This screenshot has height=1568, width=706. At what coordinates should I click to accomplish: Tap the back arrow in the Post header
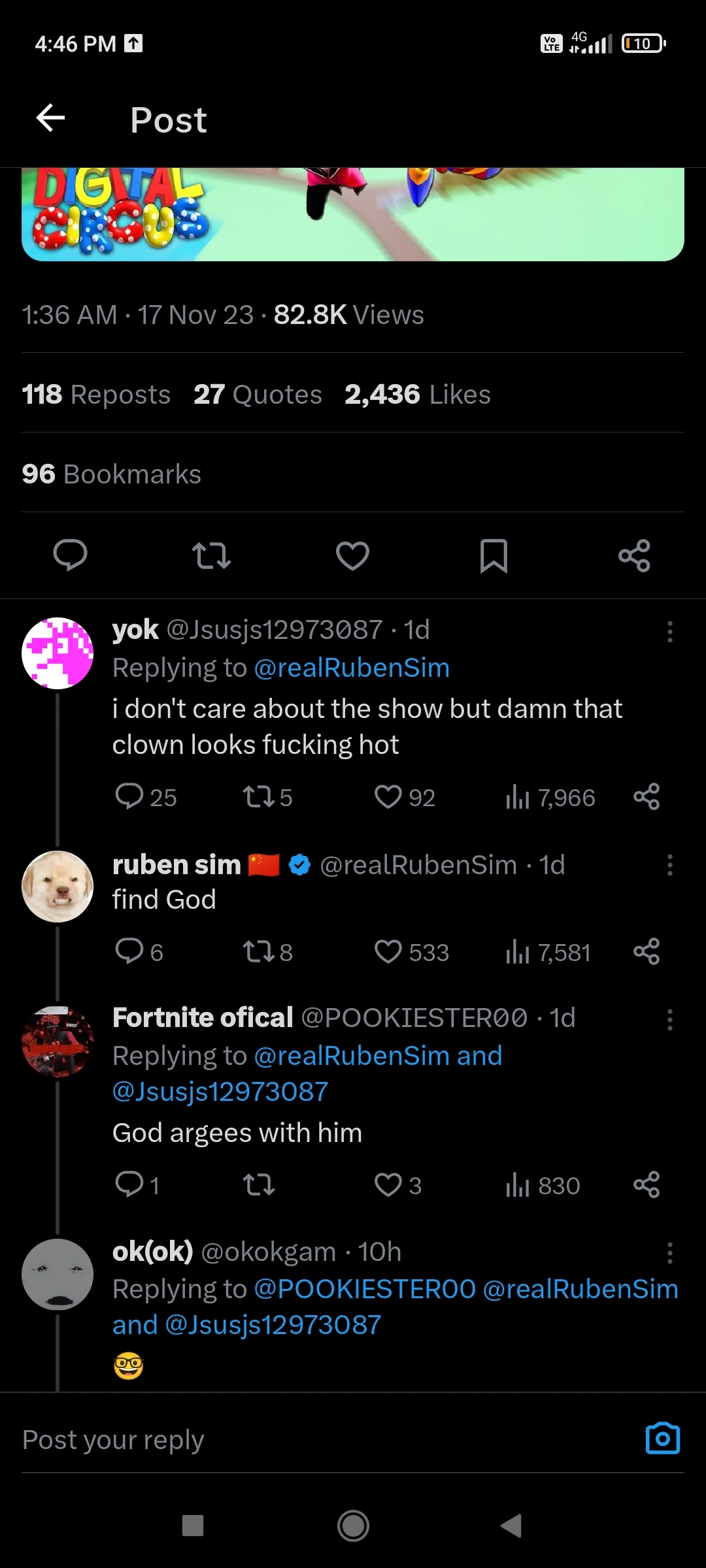(x=50, y=118)
